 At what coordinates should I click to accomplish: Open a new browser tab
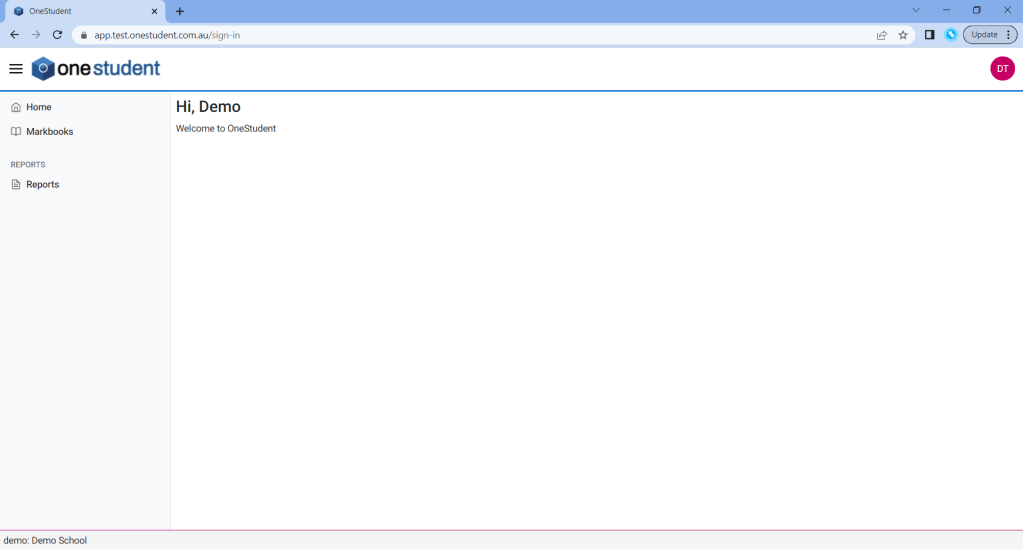click(180, 11)
